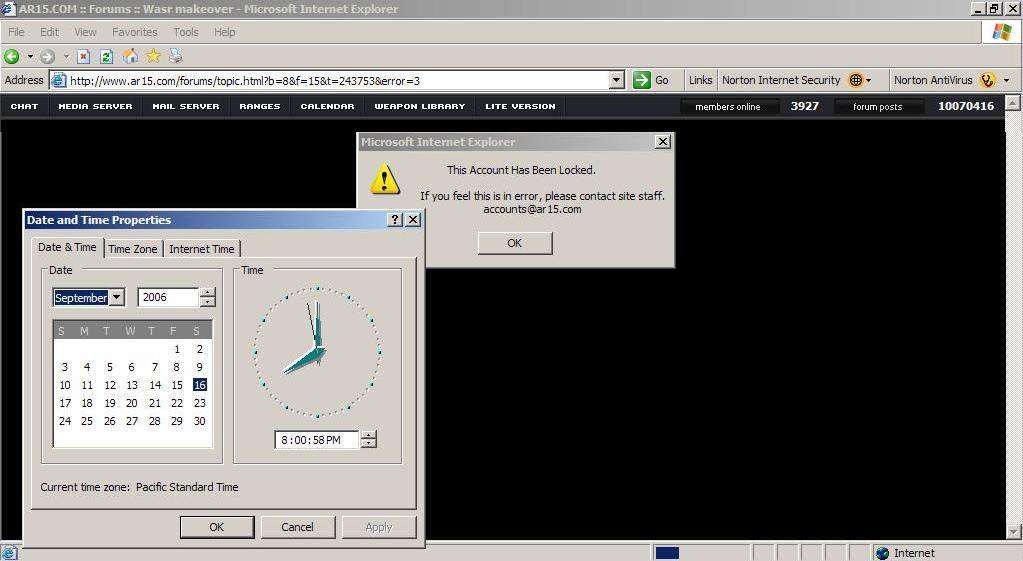
Task: Select day 23 in the calendar
Action: tap(200, 403)
